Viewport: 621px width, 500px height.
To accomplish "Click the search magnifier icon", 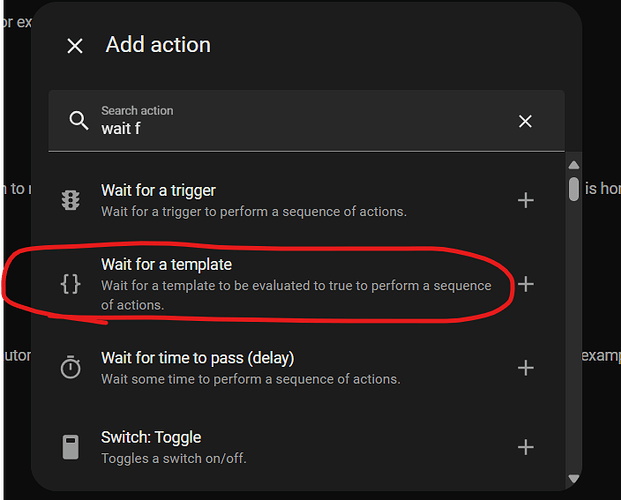I will (x=79, y=121).
